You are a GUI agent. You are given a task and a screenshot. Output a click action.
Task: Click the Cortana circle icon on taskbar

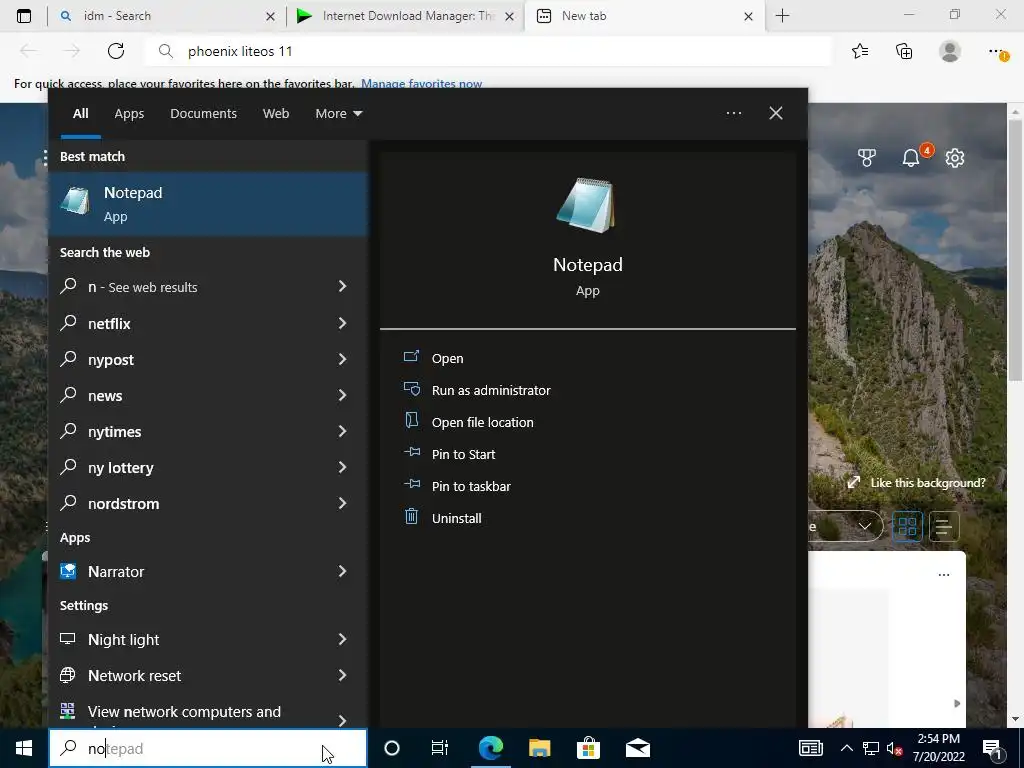click(x=391, y=748)
